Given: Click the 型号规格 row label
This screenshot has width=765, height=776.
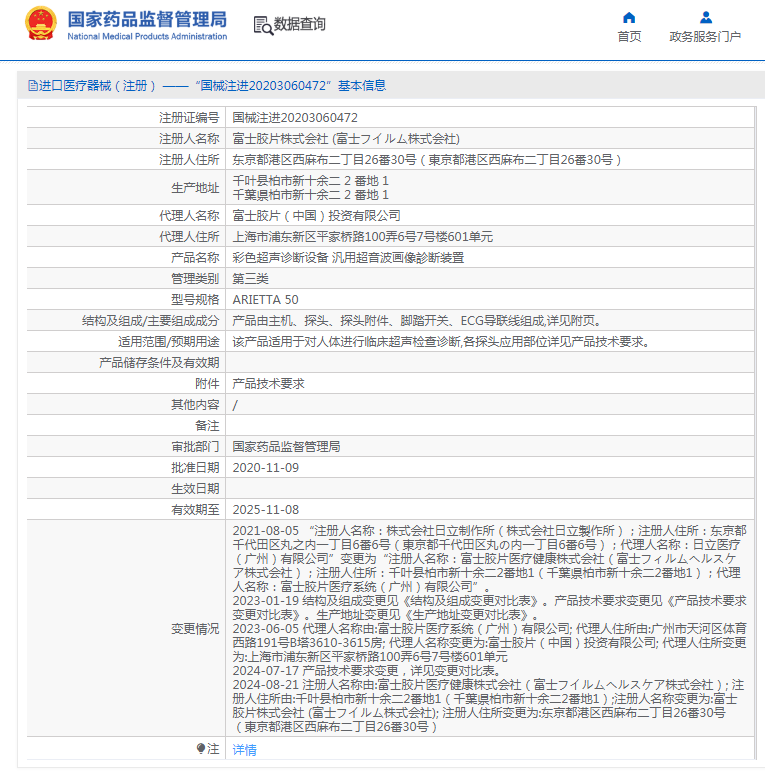Looking at the screenshot, I should [195, 300].
